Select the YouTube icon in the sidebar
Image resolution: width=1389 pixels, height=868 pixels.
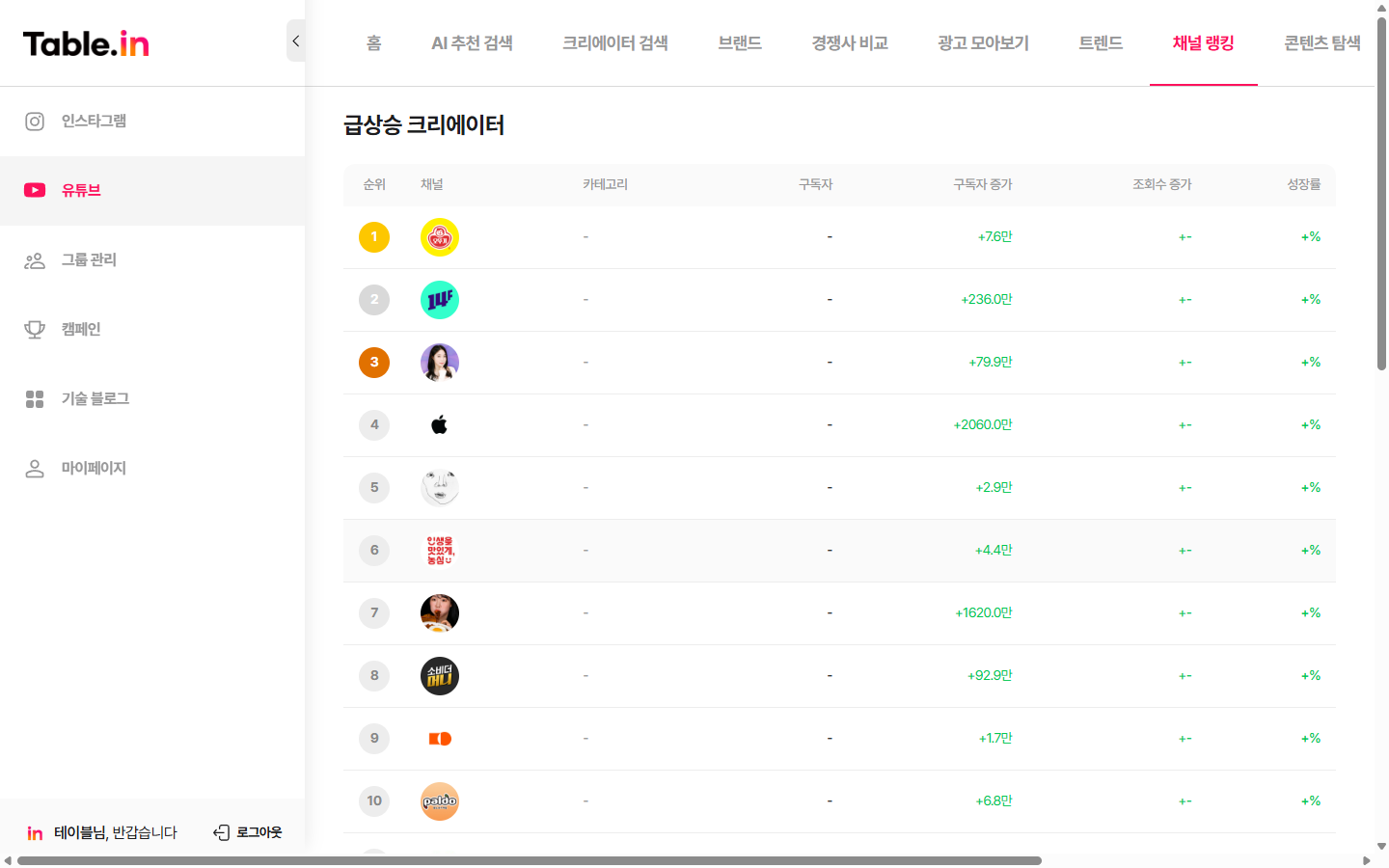point(35,190)
